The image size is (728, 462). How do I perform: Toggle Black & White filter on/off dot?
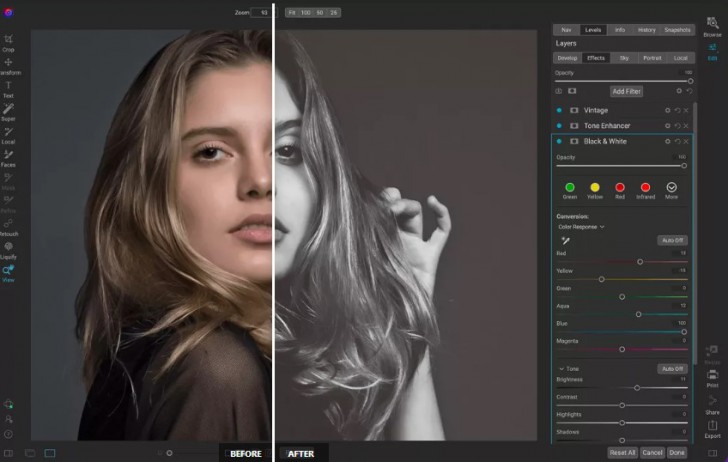pyautogui.click(x=559, y=141)
